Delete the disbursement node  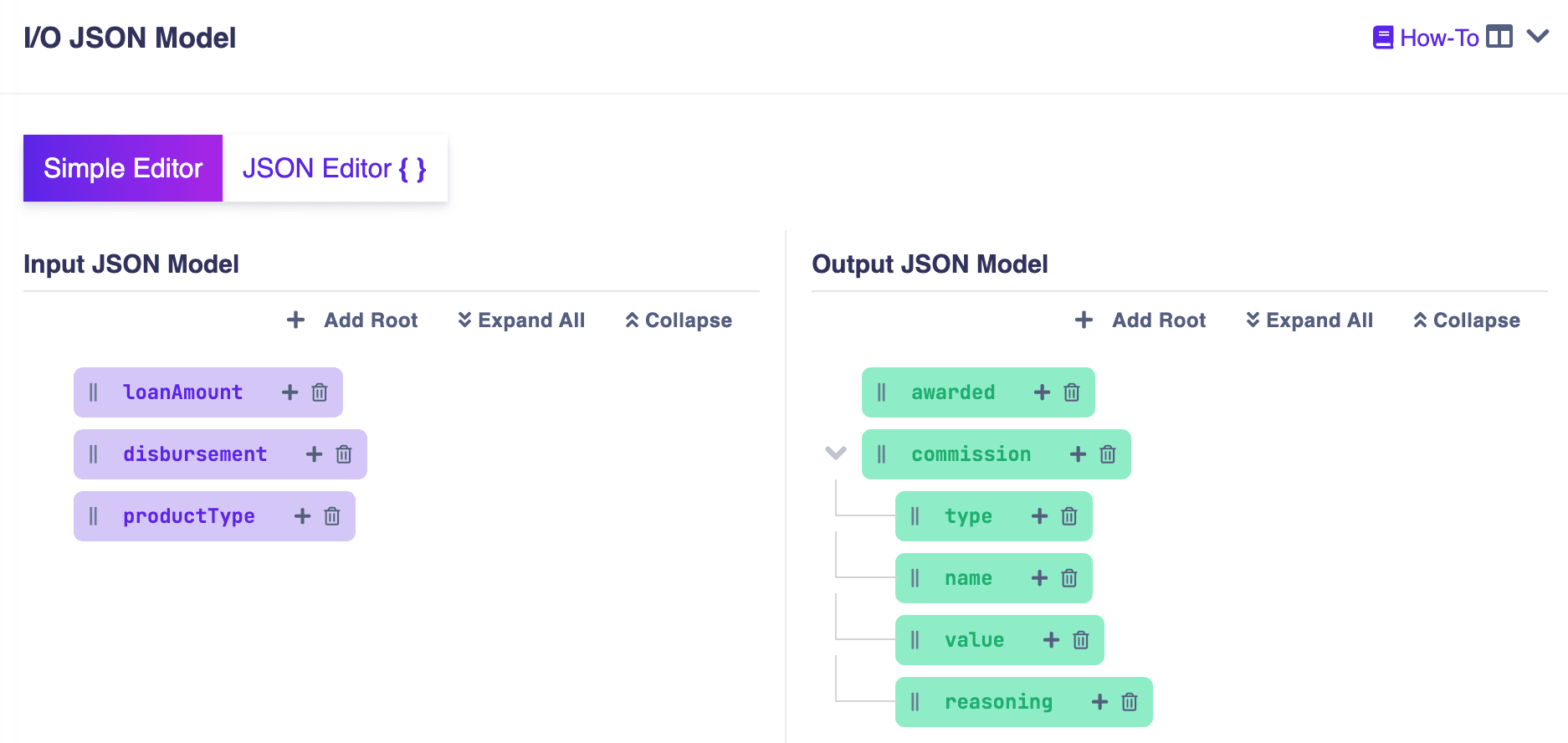[x=344, y=454]
